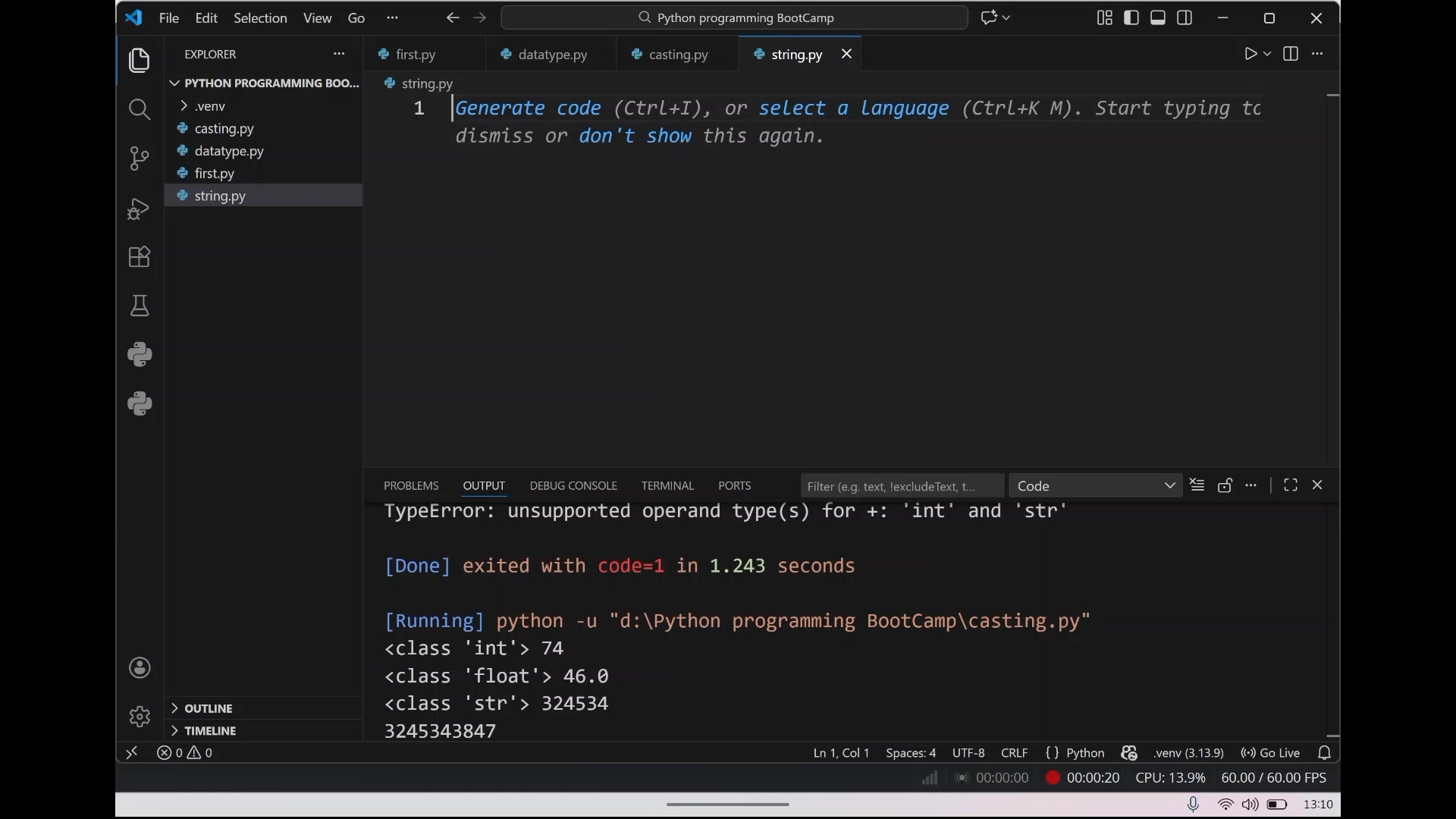Open the Code output channel dropdown
This screenshot has width=1456, height=819.
tap(1095, 486)
